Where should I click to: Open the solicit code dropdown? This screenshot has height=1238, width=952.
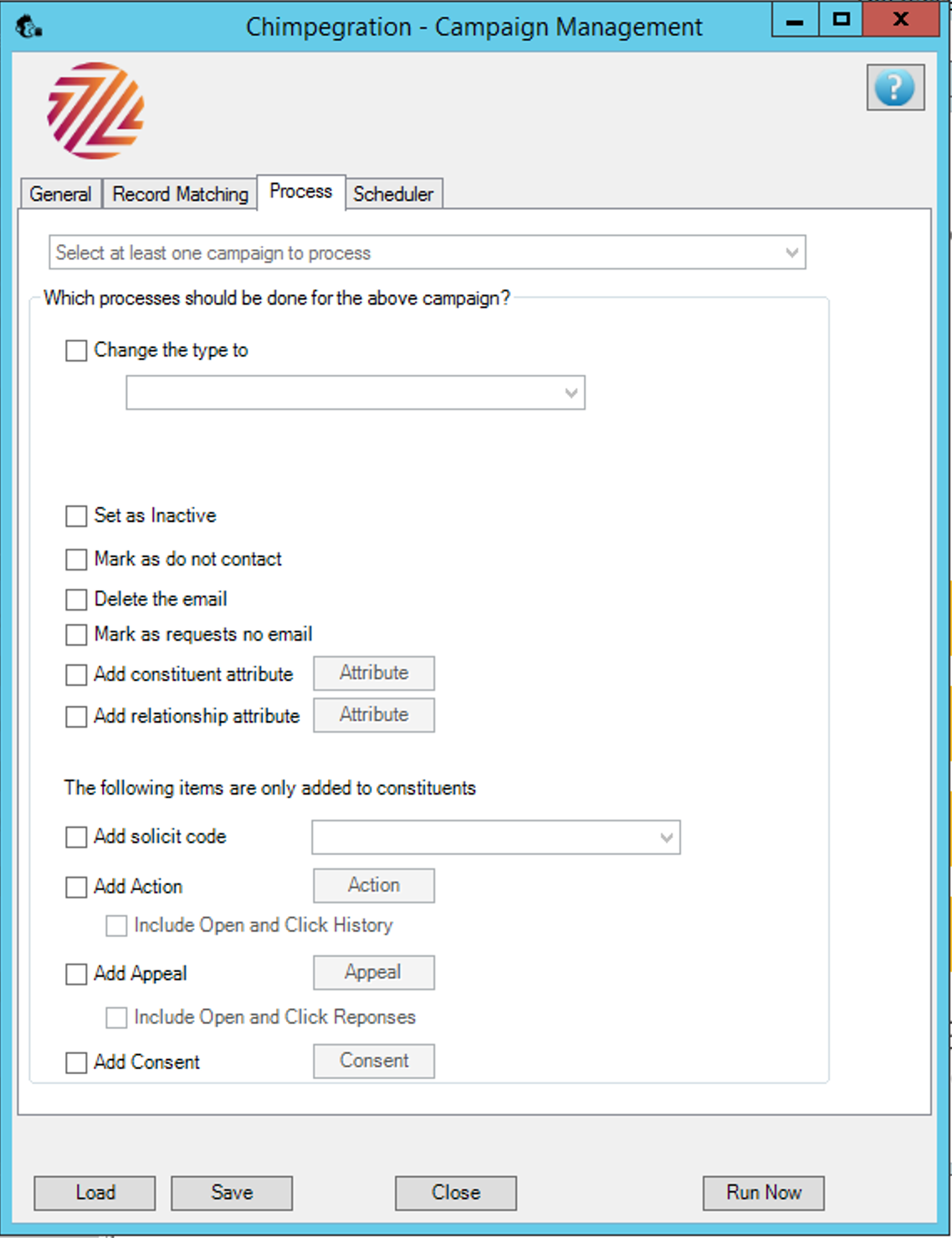coord(496,837)
